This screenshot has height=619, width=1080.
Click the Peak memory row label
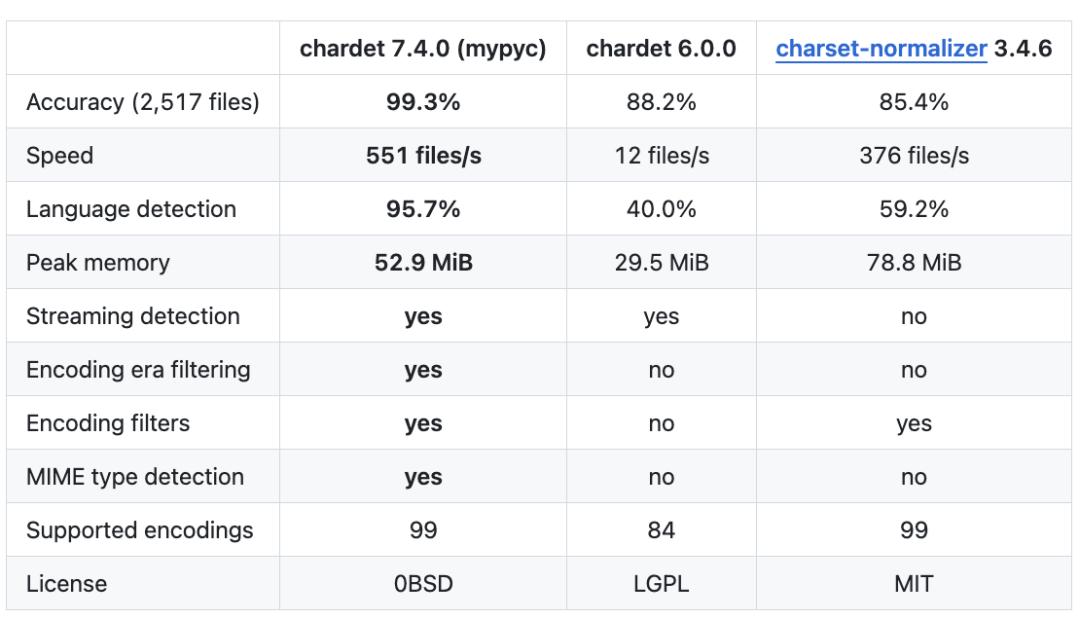[x=98, y=263]
